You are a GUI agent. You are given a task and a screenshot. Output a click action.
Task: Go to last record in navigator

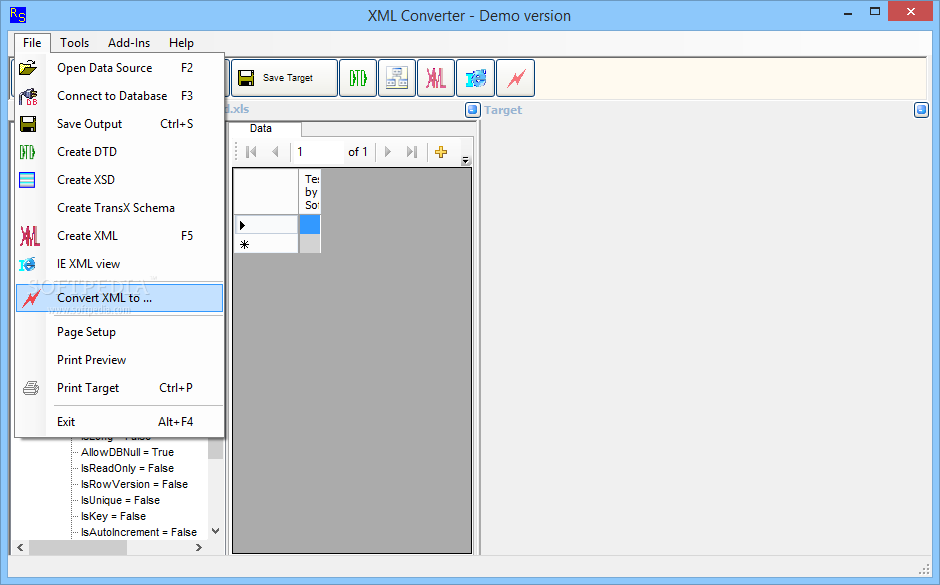(x=411, y=152)
